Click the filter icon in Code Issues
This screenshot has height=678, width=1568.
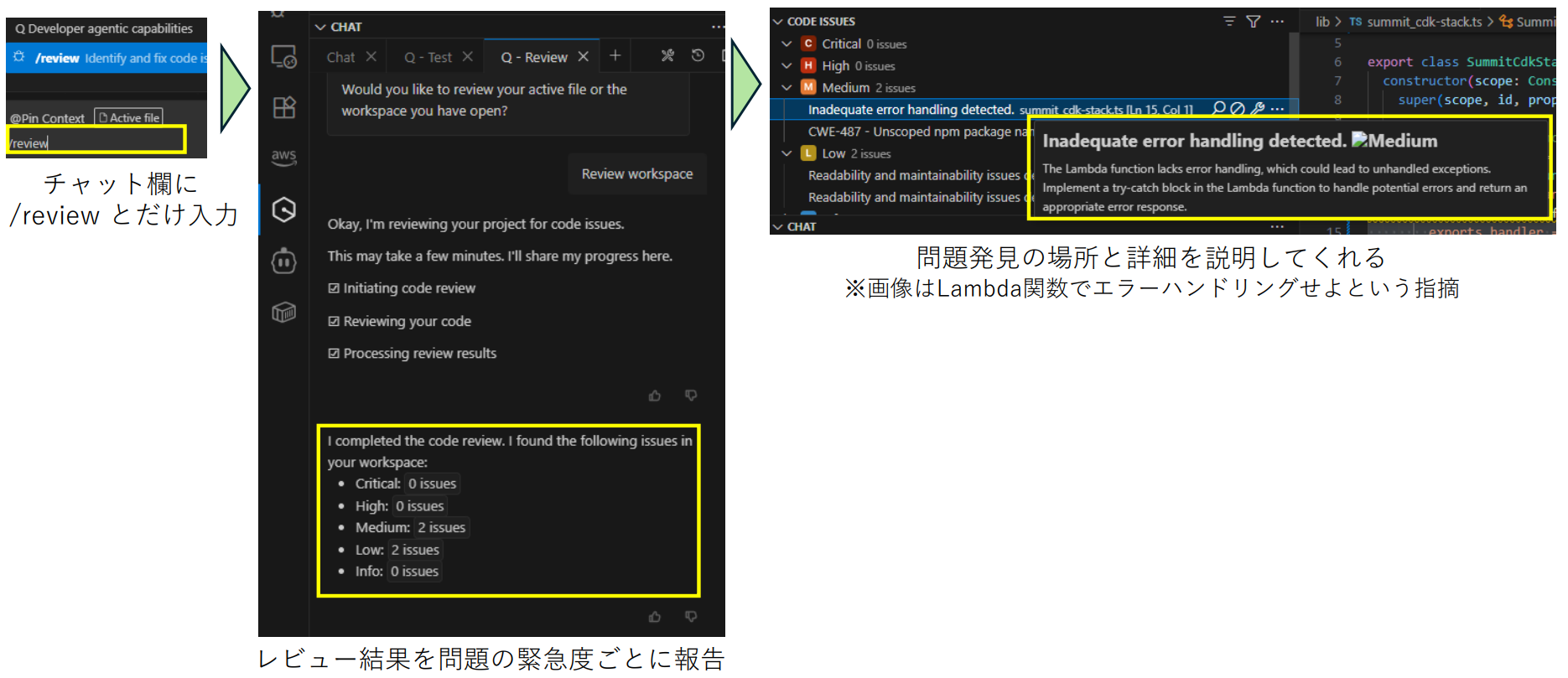[x=1253, y=21]
